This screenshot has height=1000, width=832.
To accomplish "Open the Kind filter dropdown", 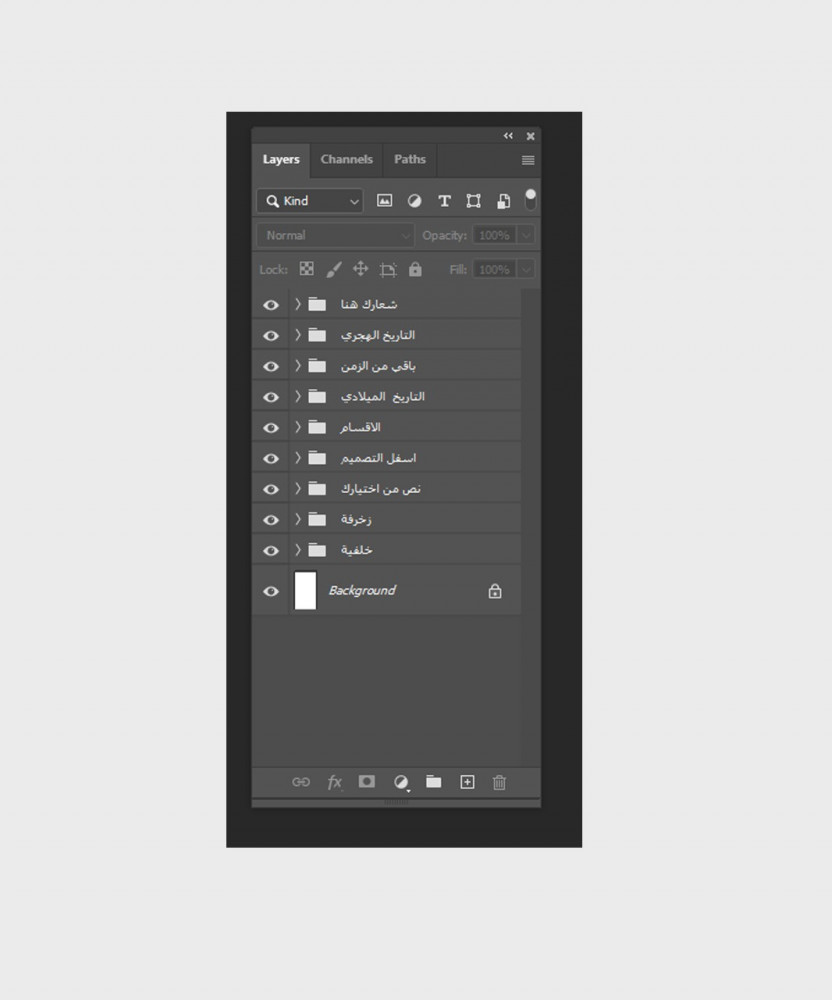I will coord(310,201).
